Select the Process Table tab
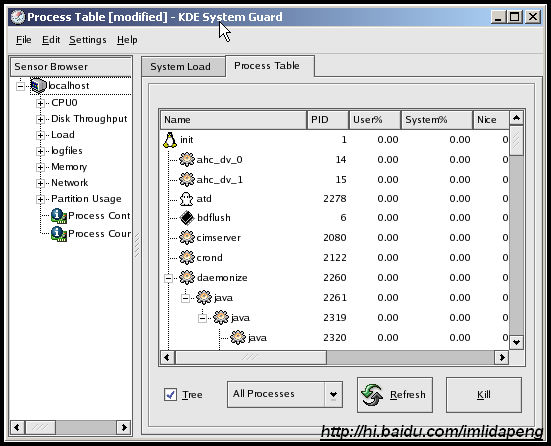 (x=270, y=66)
